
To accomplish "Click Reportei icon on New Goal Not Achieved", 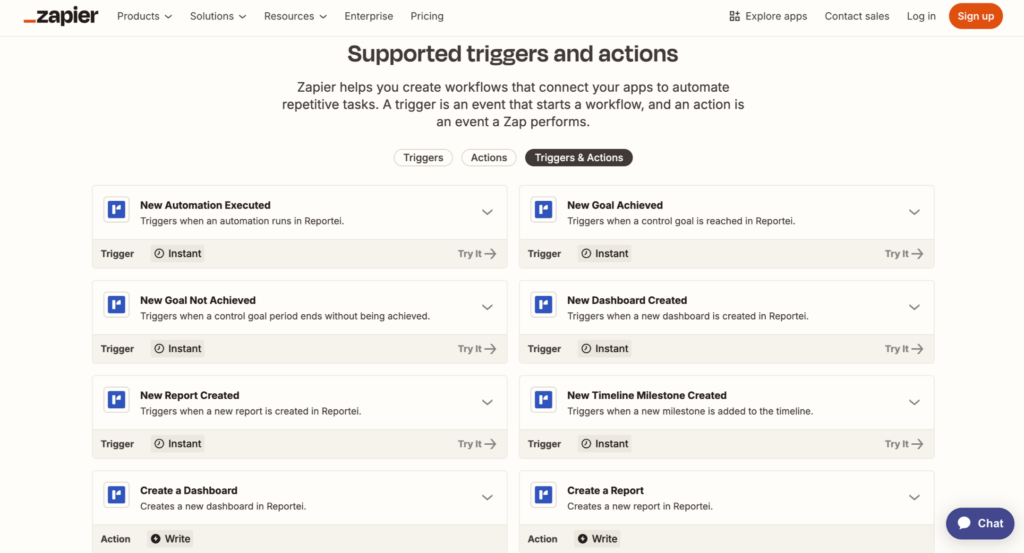I will pyautogui.click(x=117, y=305).
